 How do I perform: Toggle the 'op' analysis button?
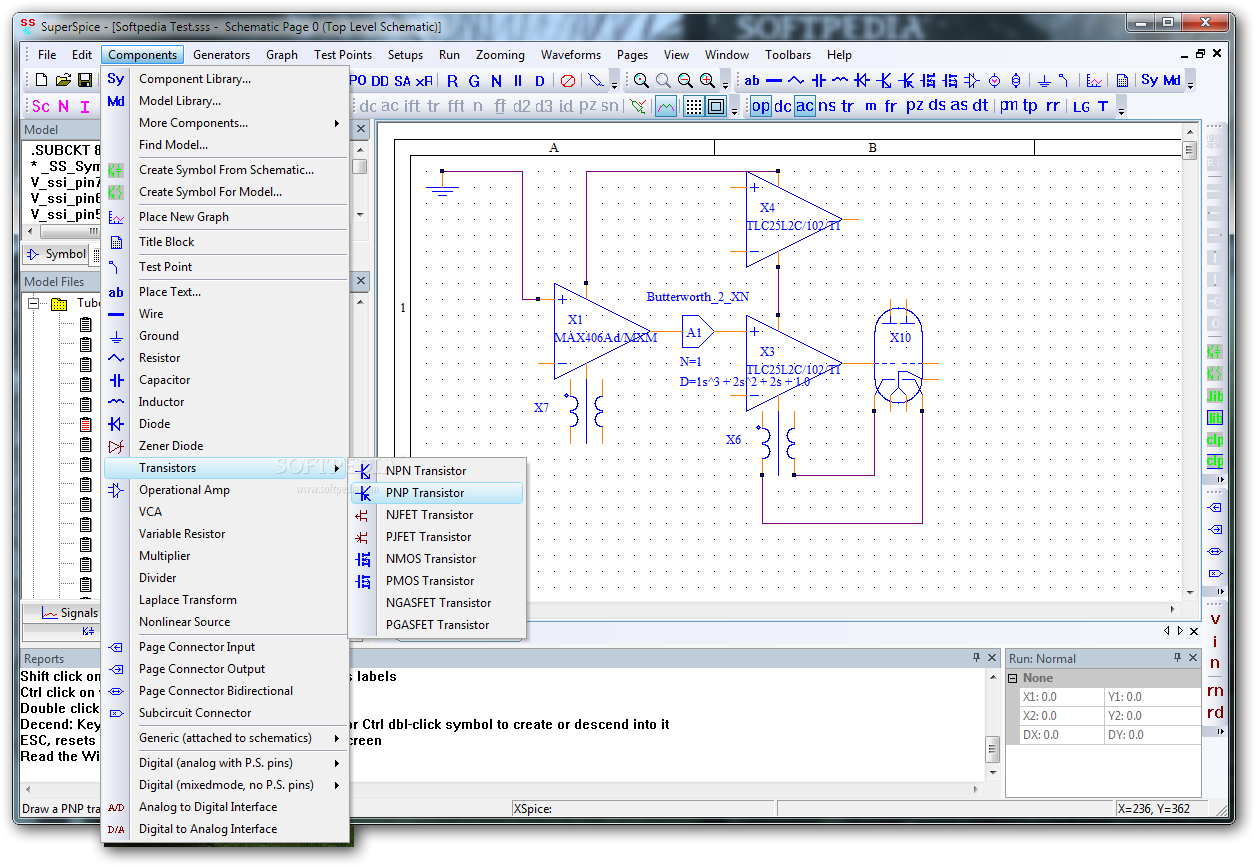pos(761,106)
